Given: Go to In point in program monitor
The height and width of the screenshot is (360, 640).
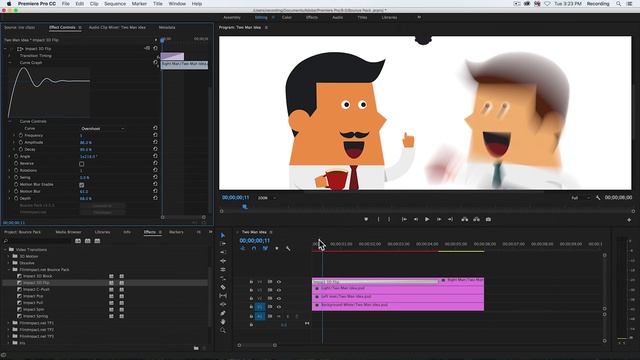Looking at the screenshot, I should tap(404, 219).
